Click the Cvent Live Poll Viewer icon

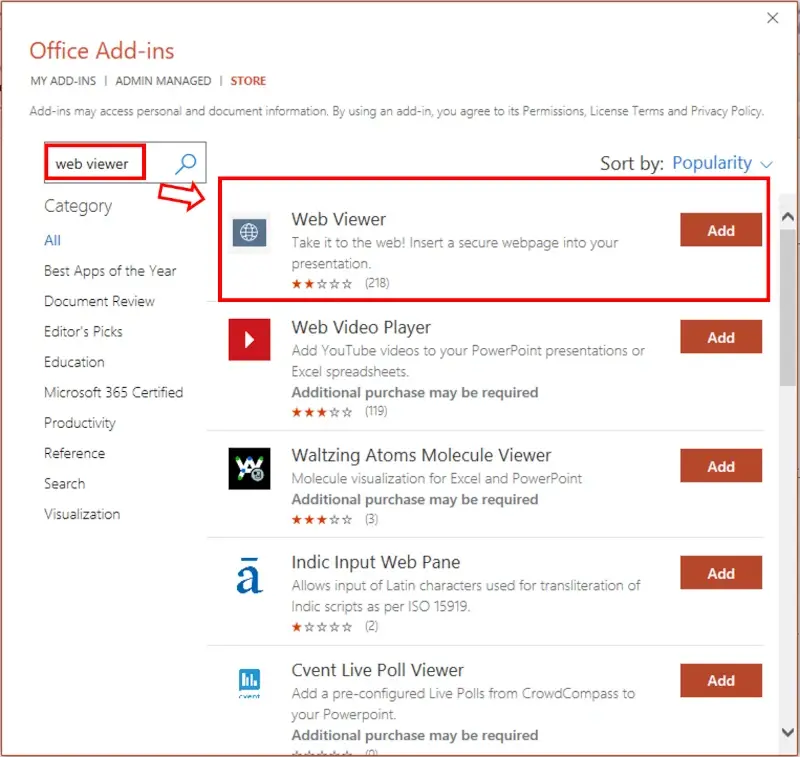(249, 682)
